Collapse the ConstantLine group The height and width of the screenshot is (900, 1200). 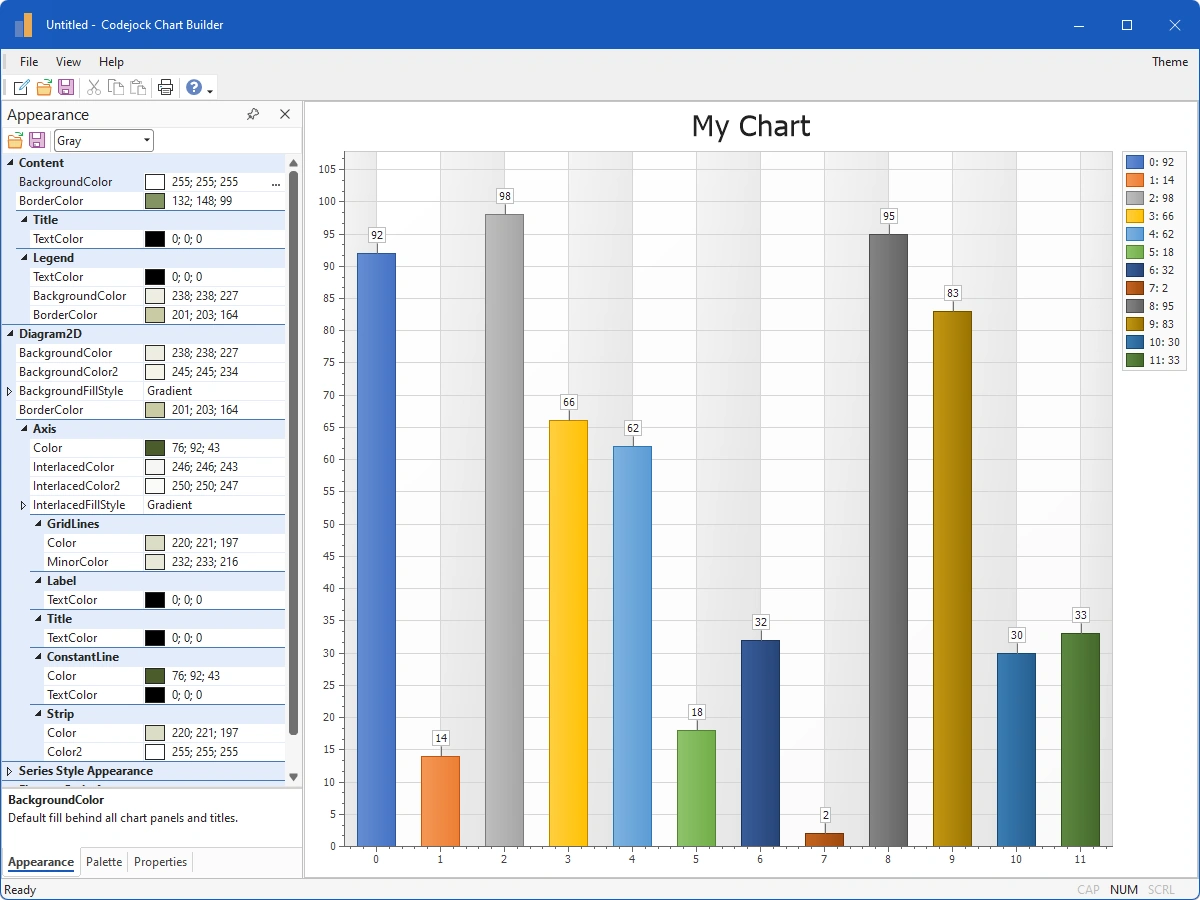click(x=38, y=657)
